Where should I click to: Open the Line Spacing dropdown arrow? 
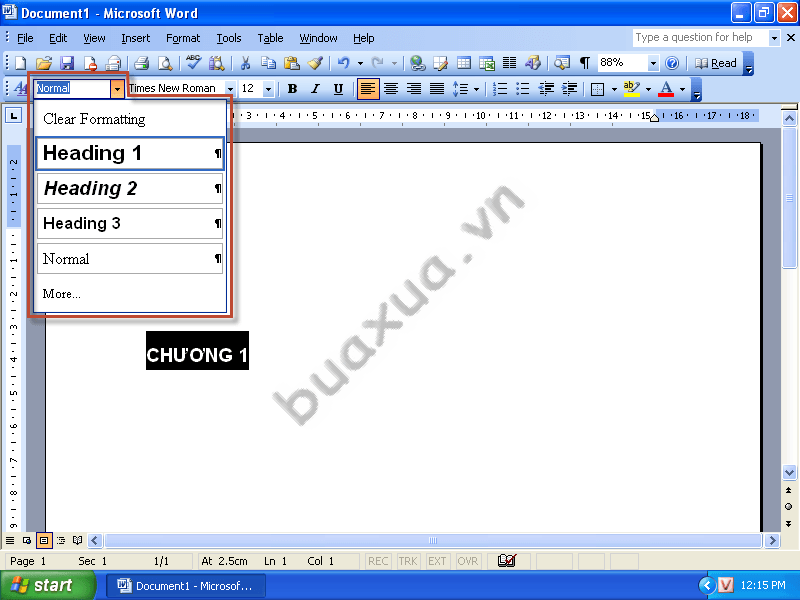476,89
